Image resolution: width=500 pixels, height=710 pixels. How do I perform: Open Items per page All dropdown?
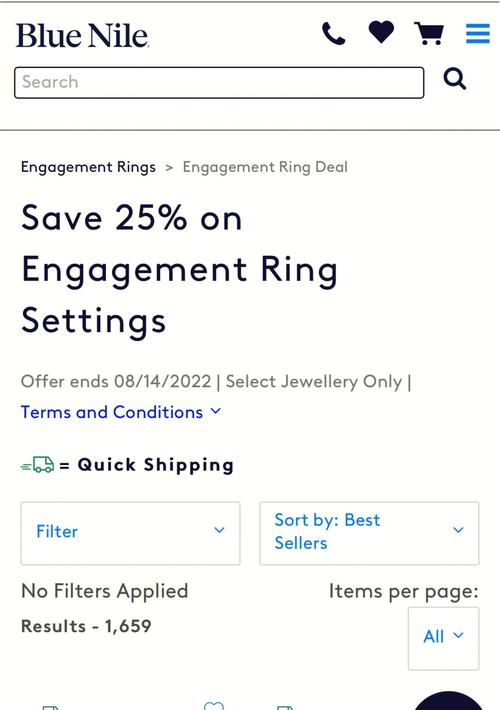443,638
